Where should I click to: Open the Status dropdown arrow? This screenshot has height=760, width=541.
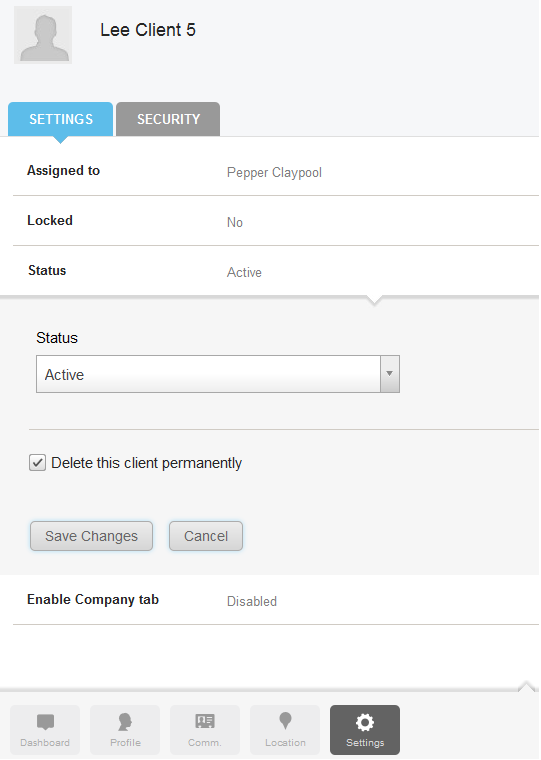(x=389, y=374)
